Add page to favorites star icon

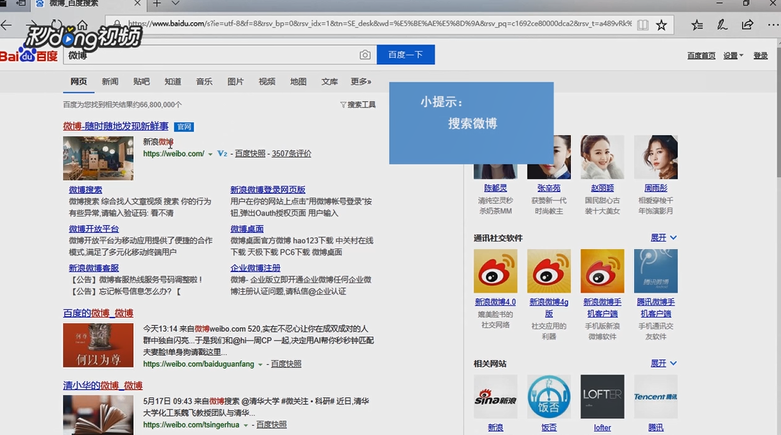[x=661, y=24]
